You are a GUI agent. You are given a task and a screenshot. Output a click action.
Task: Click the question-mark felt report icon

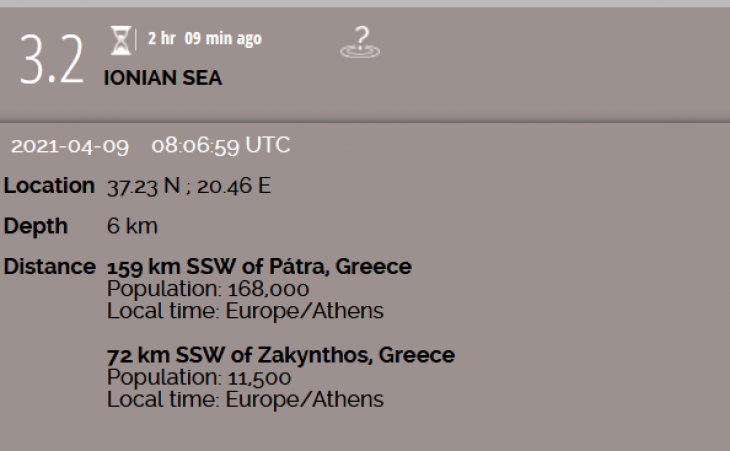tap(360, 42)
